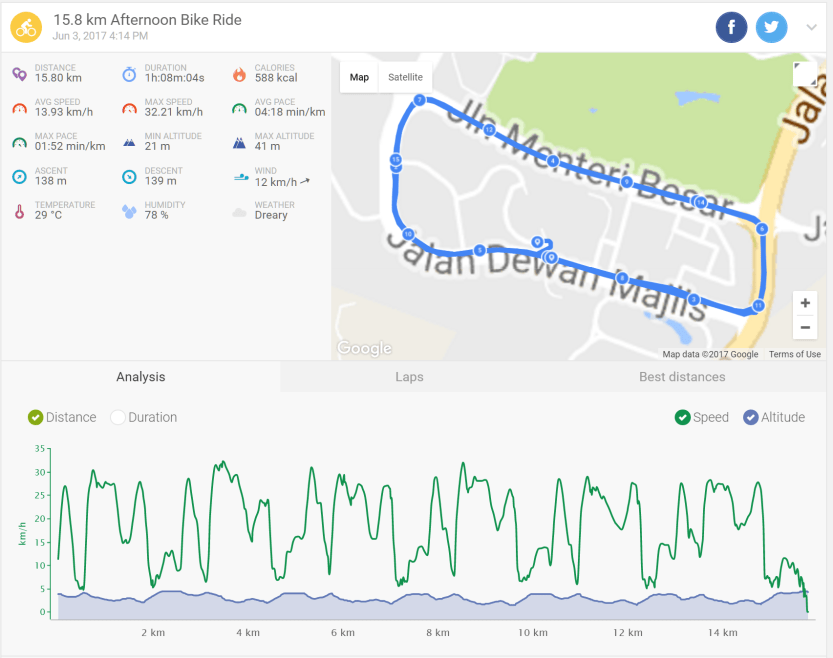
Task: Share the ride on Twitter
Action: (x=771, y=27)
